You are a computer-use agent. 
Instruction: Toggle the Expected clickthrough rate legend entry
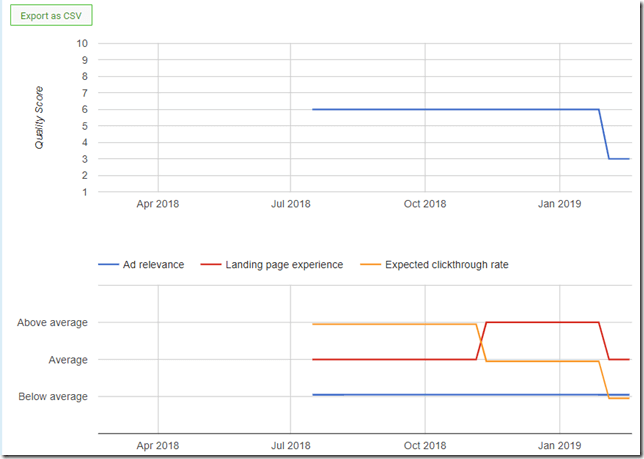click(x=448, y=265)
